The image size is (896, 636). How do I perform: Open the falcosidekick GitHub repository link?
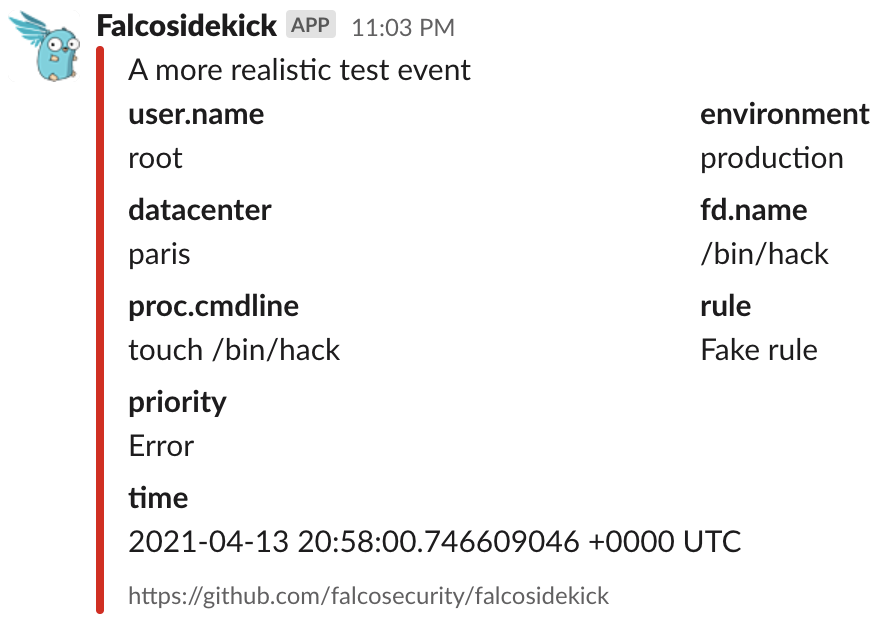point(367,595)
